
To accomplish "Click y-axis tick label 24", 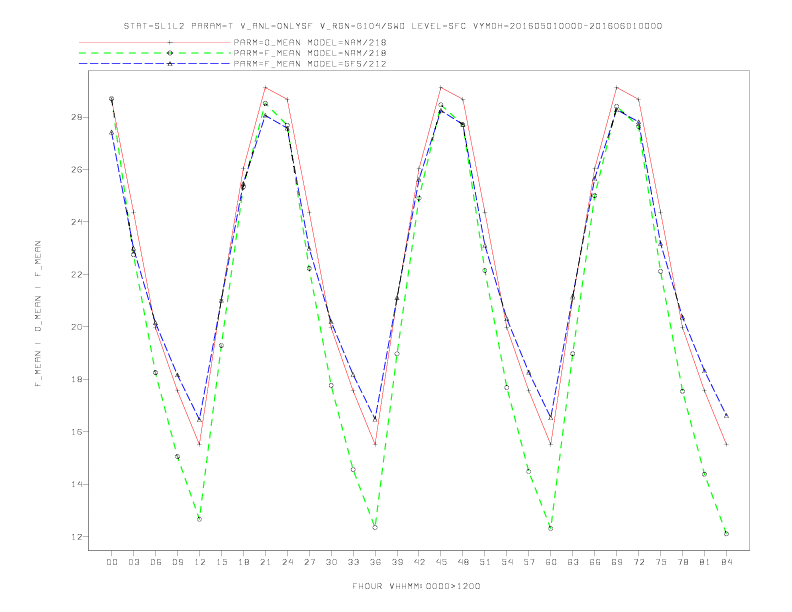I will [76, 222].
